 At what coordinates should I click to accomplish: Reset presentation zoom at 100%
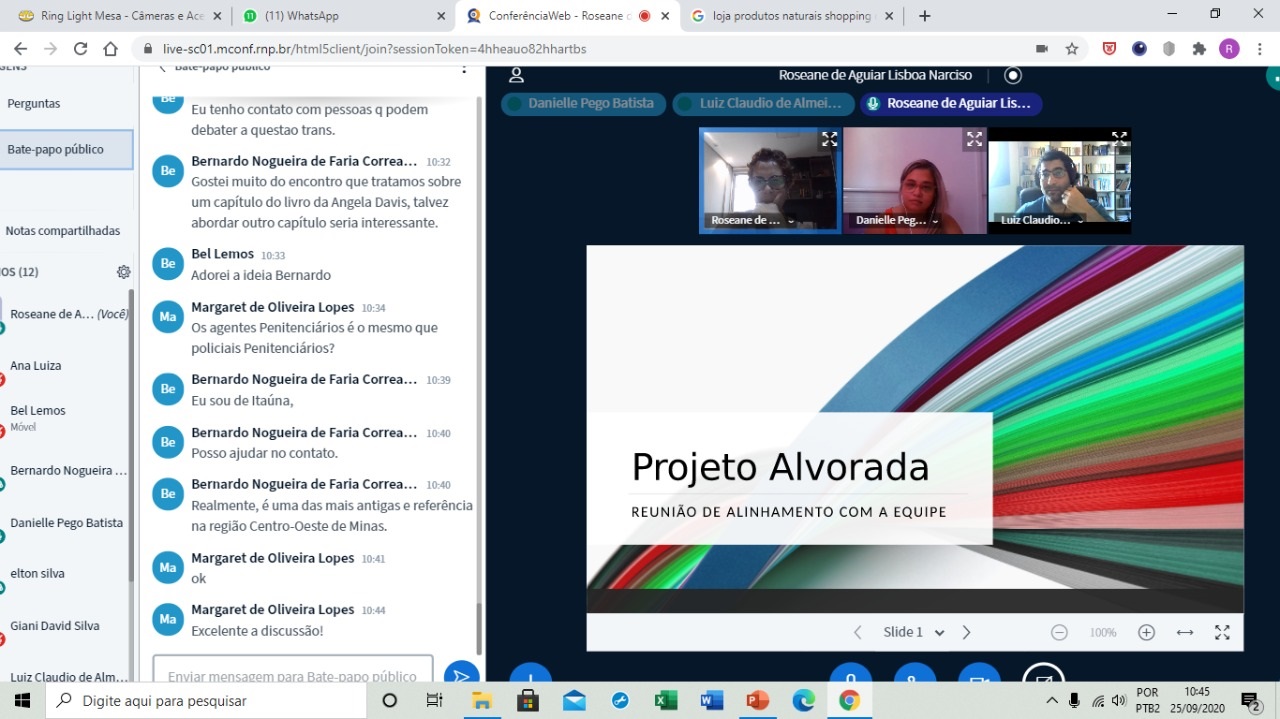[1103, 633]
